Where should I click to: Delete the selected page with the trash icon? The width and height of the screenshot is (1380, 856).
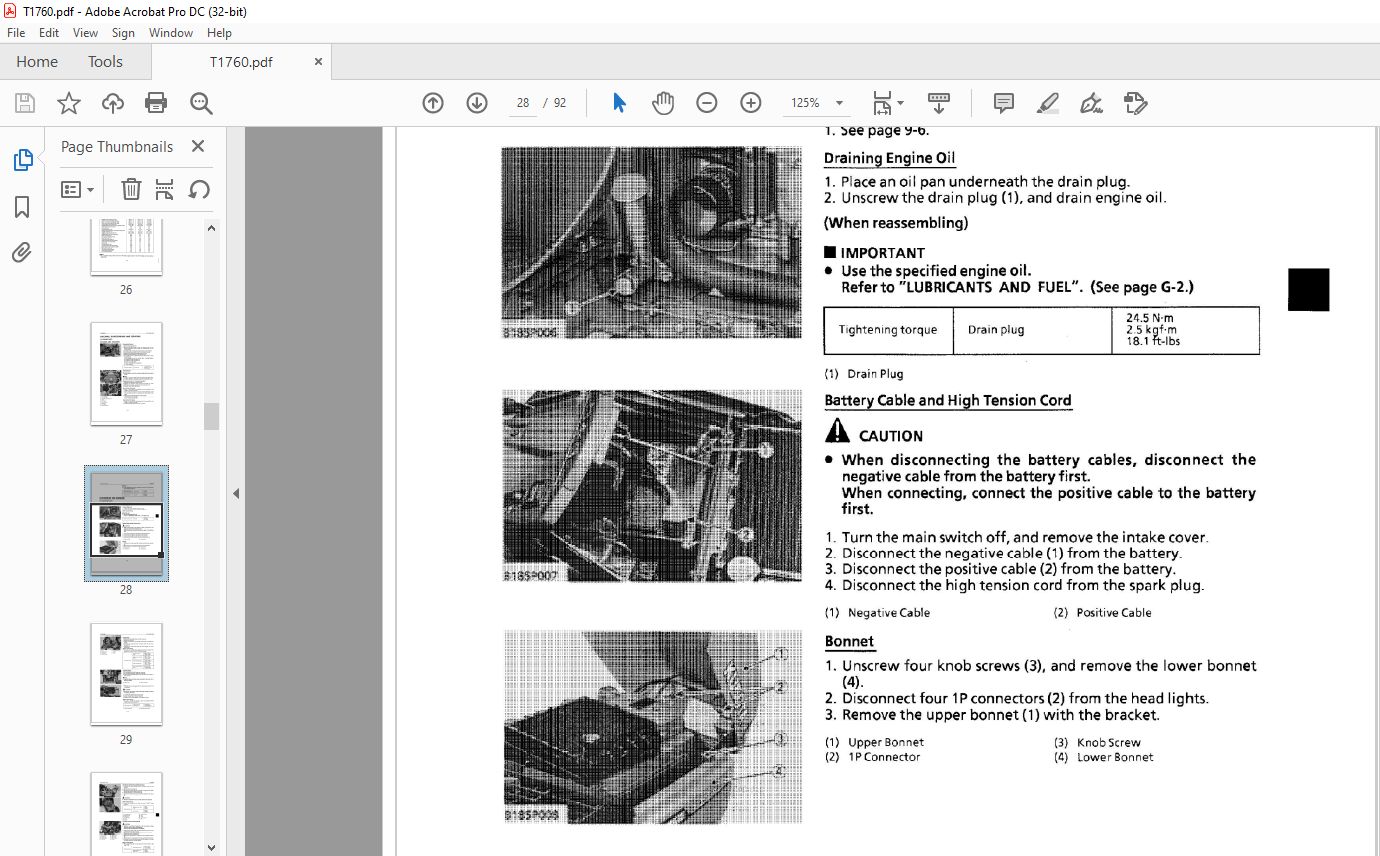131,189
